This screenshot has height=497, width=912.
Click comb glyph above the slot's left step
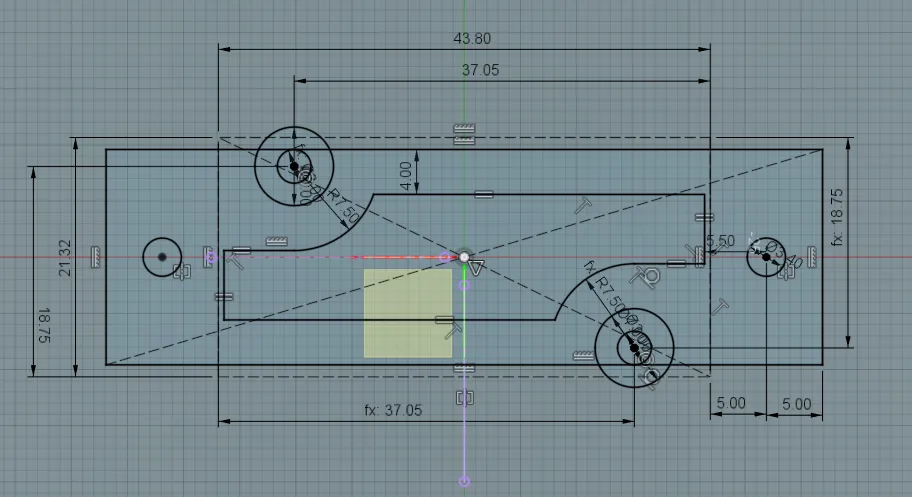[276, 241]
